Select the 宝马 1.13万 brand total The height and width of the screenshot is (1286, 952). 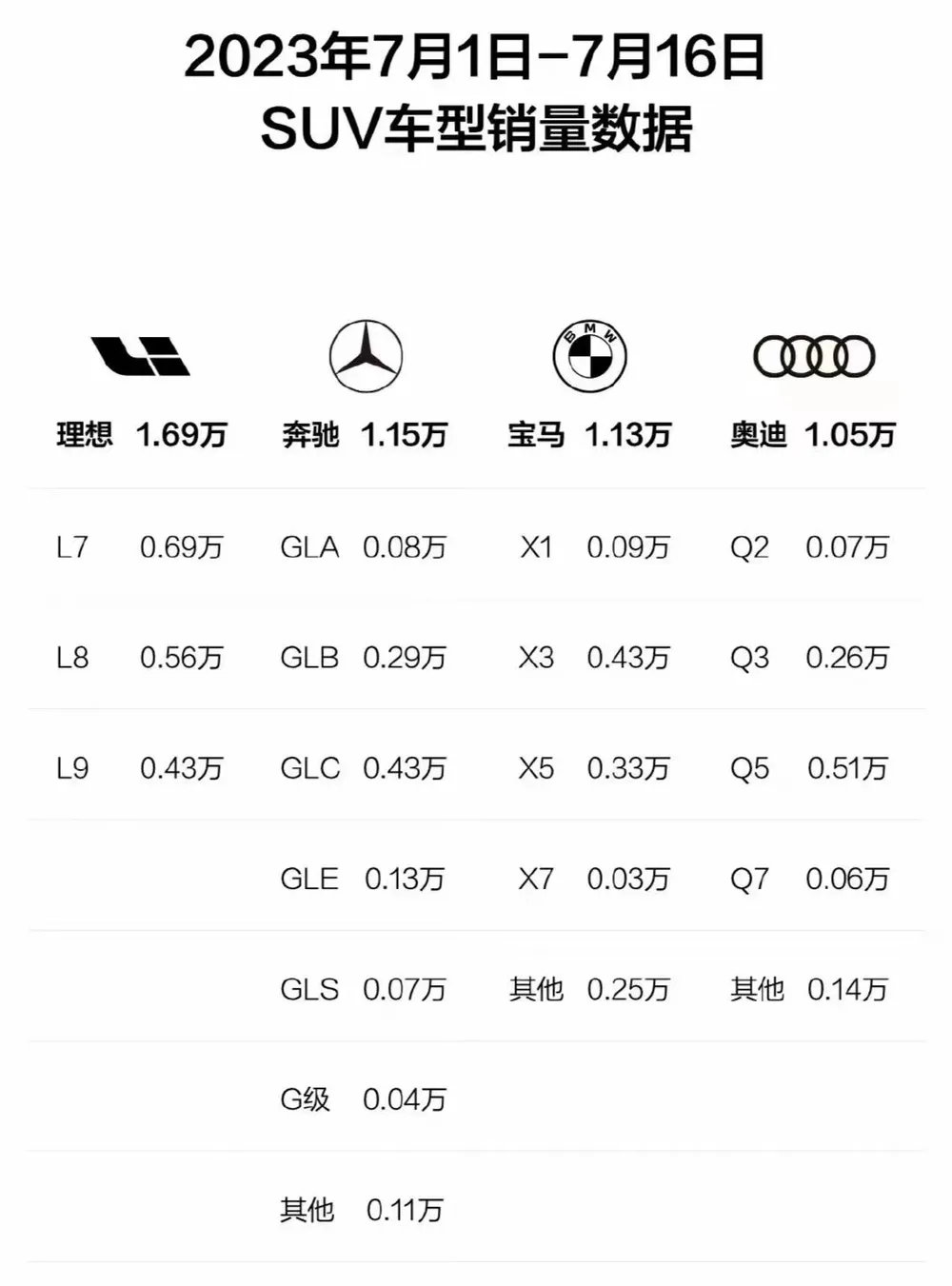(589, 435)
